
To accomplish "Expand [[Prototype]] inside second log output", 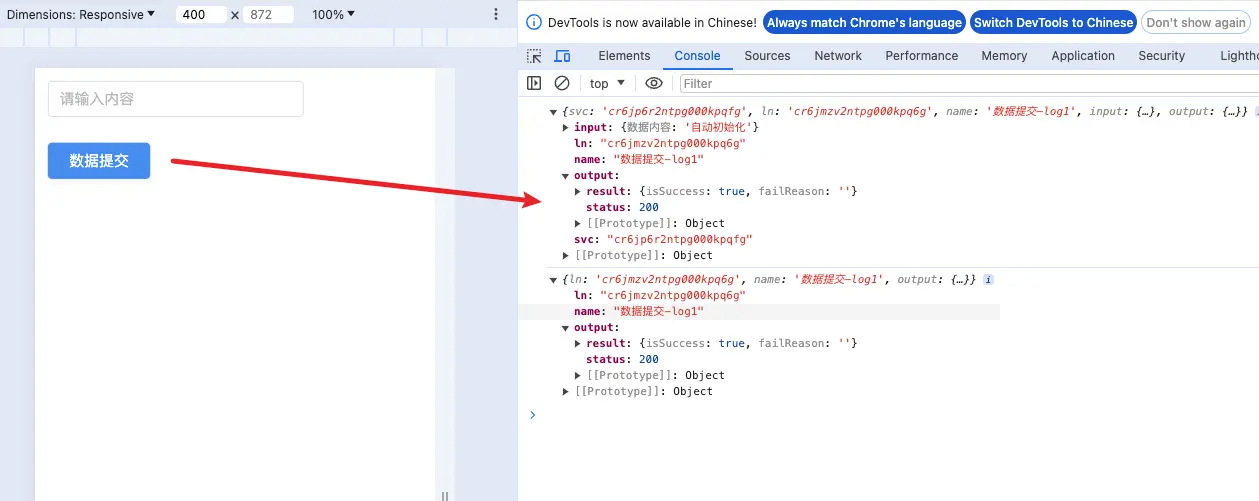I will click(x=578, y=375).
